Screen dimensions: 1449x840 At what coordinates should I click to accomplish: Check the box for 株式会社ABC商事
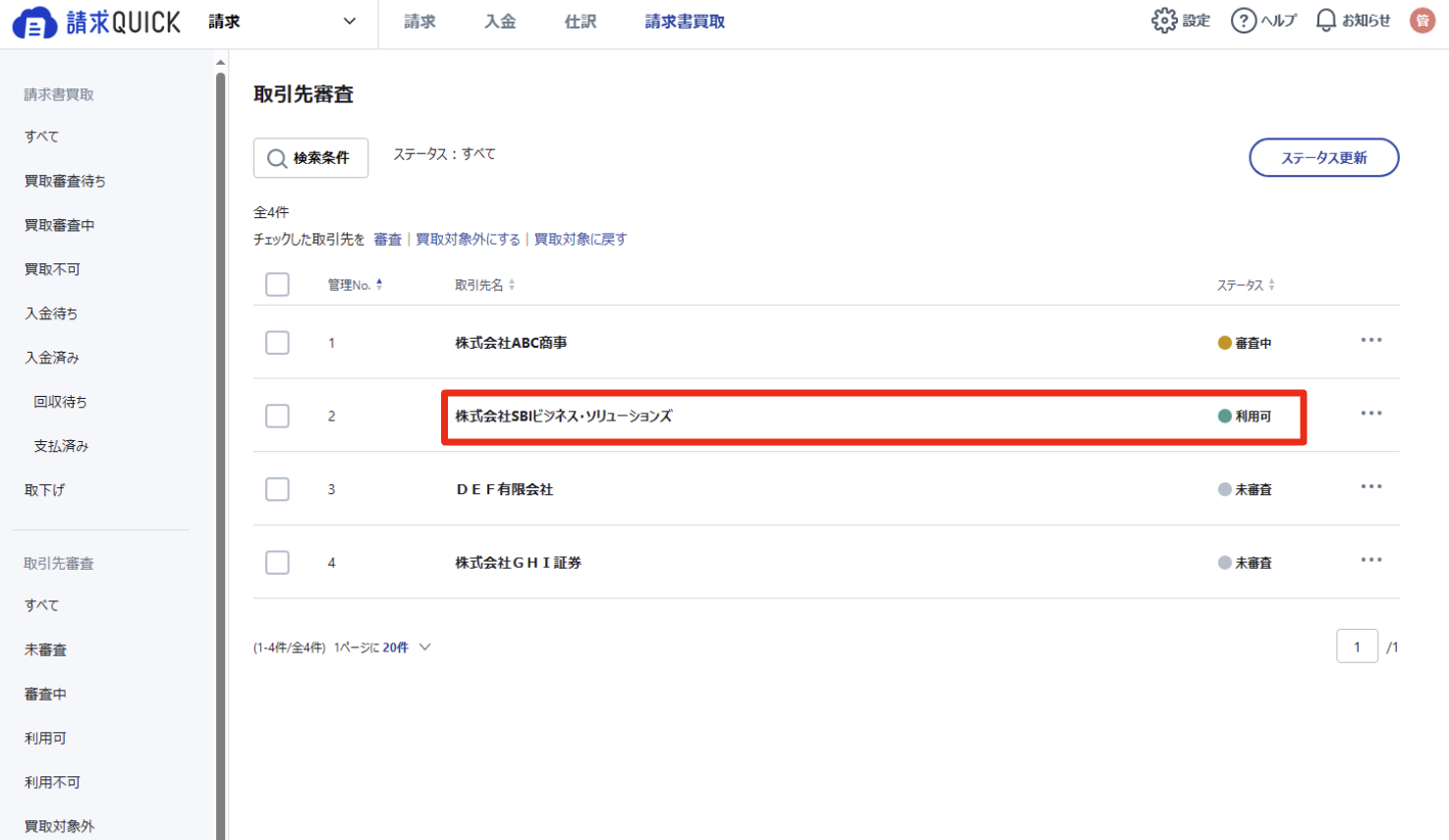click(x=277, y=343)
